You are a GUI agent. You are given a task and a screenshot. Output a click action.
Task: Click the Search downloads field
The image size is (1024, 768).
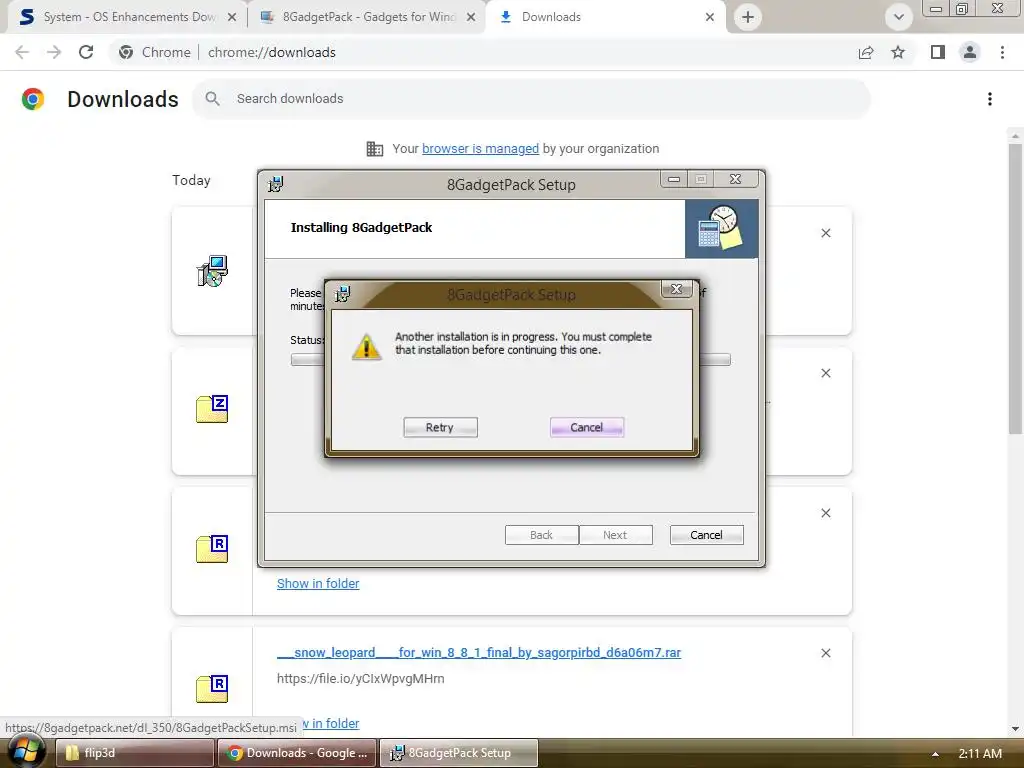coord(530,99)
